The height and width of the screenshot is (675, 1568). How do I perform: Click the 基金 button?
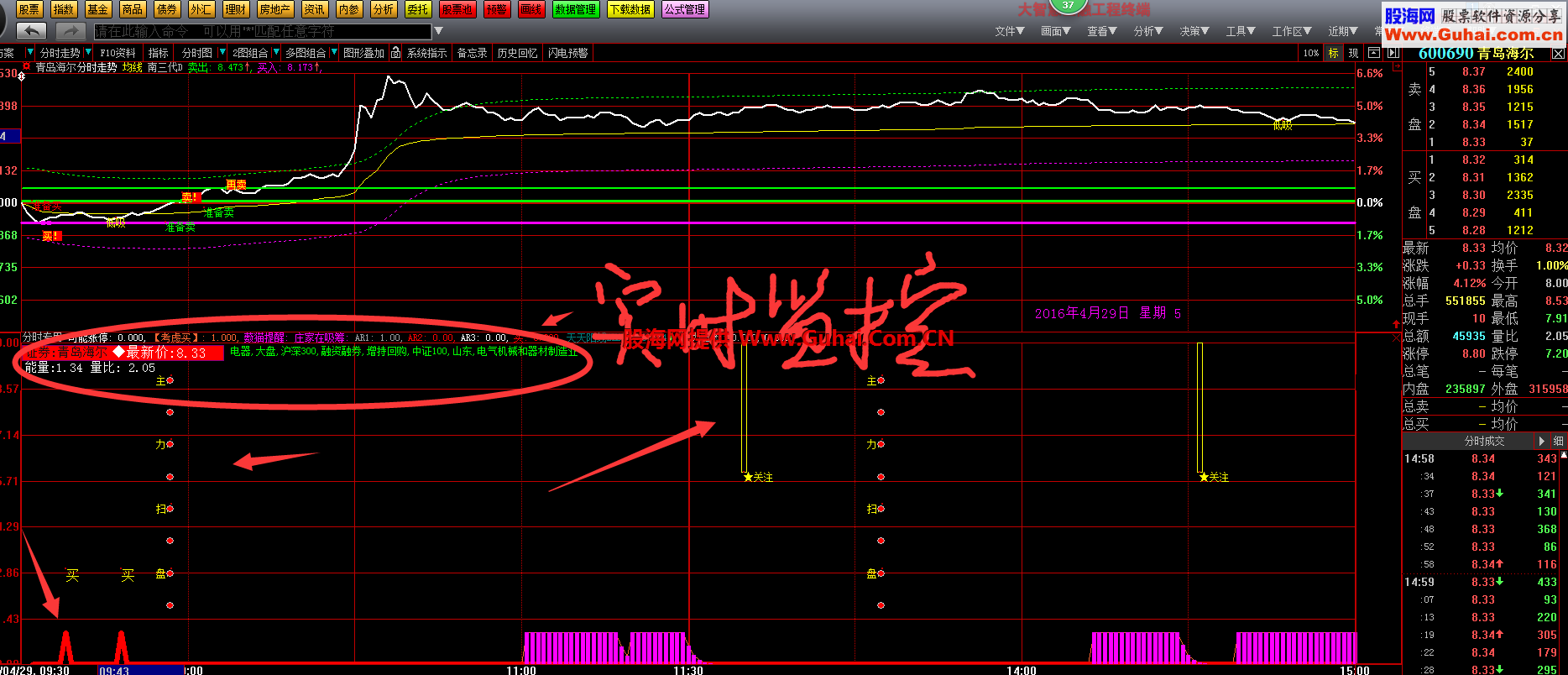[x=98, y=9]
